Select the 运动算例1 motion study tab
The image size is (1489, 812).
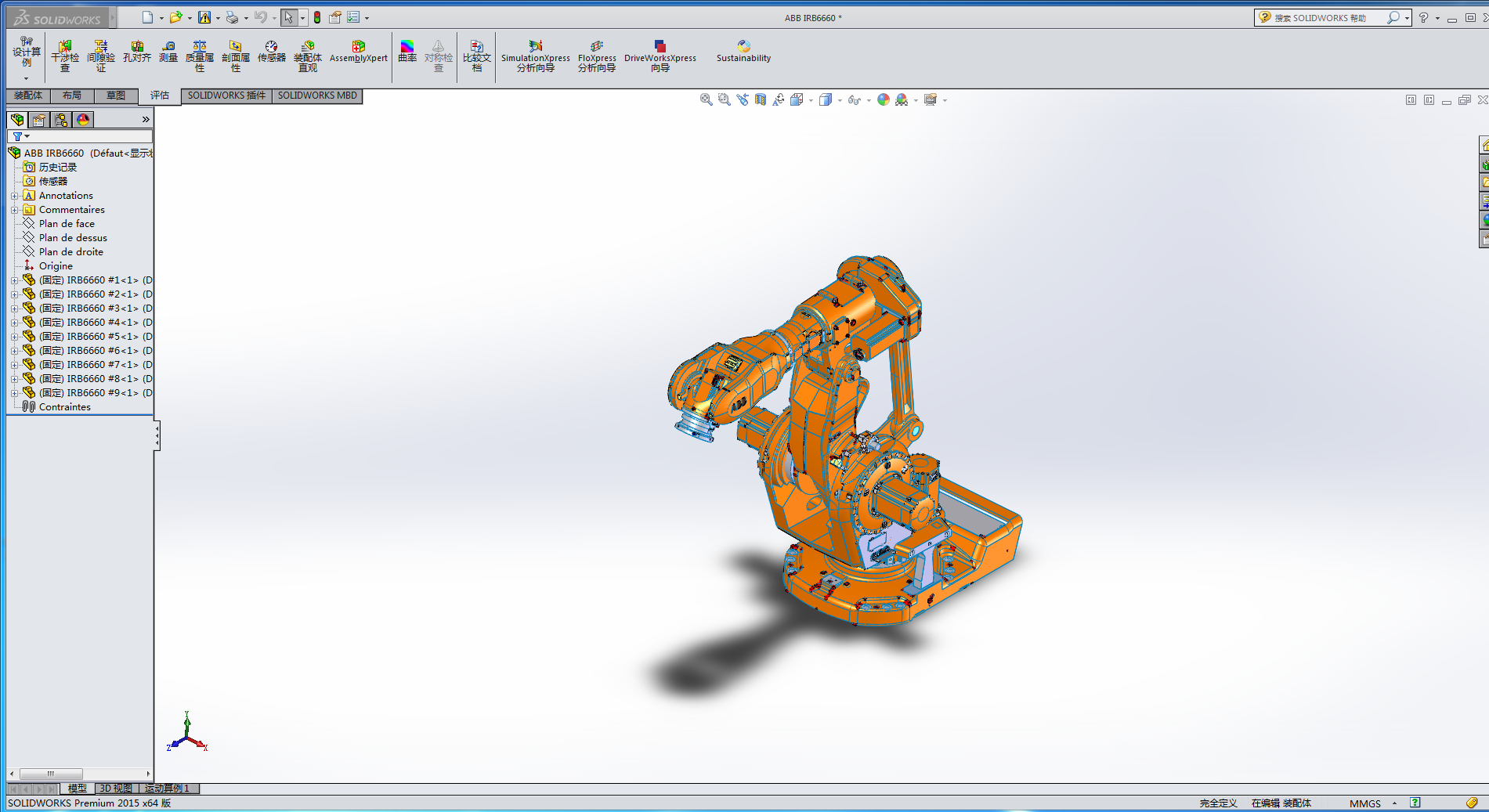(167, 789)
